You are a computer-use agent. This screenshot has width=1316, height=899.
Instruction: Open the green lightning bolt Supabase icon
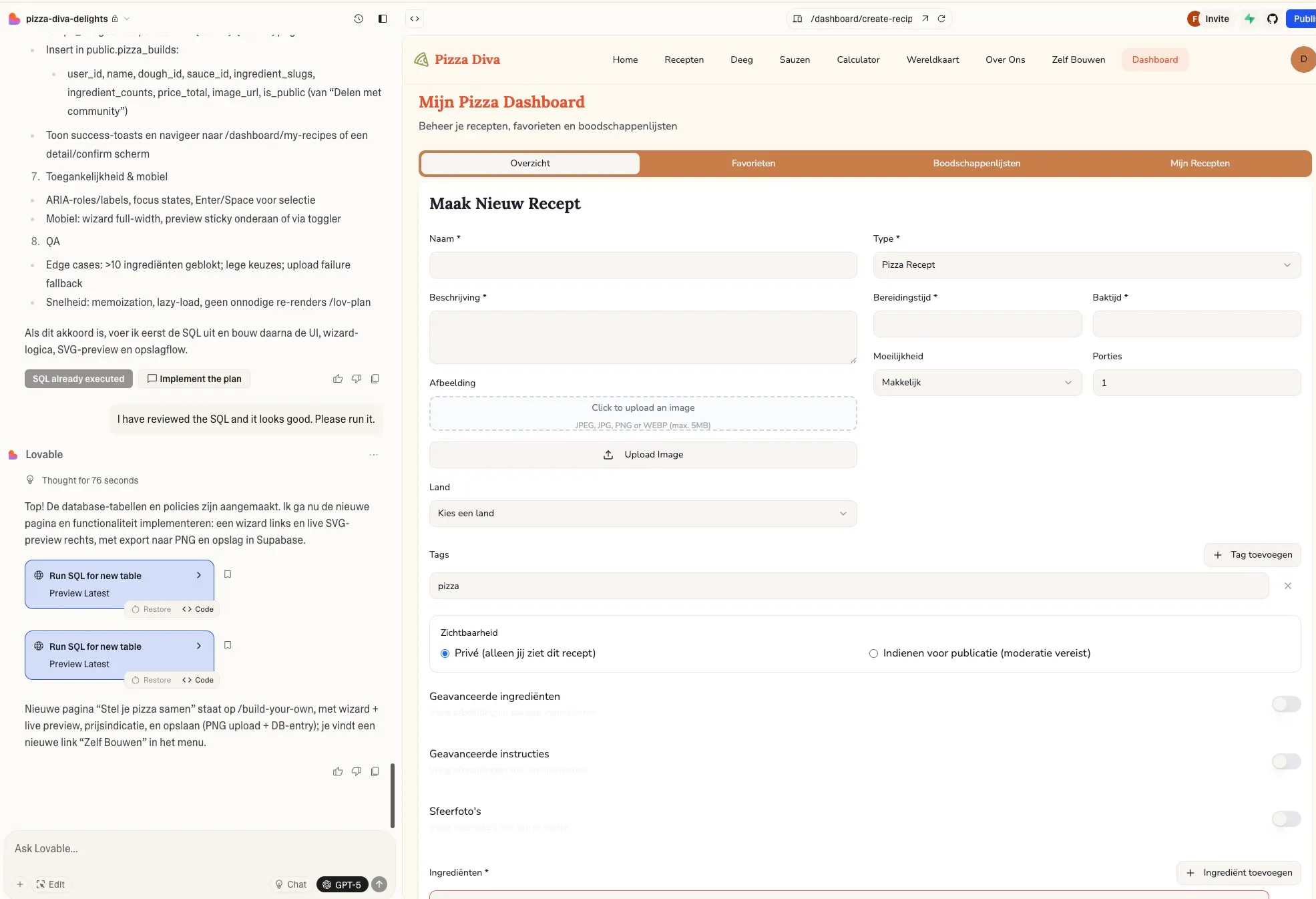[x=1249, y=19]
